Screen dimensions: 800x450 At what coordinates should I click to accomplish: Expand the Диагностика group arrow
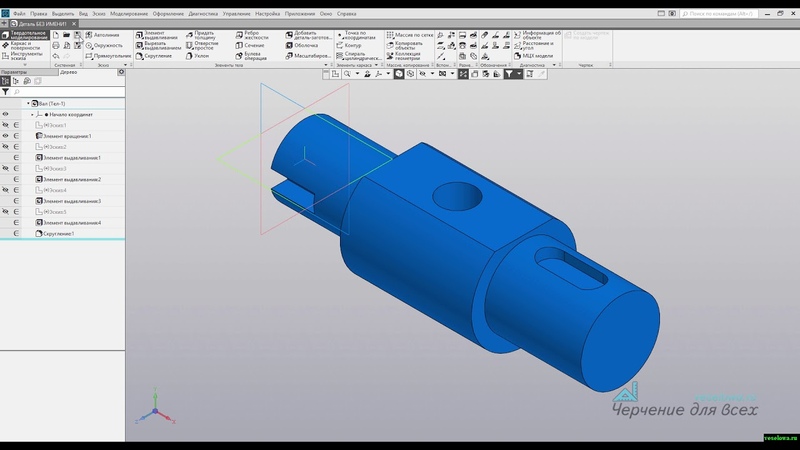tap(554, 65)
